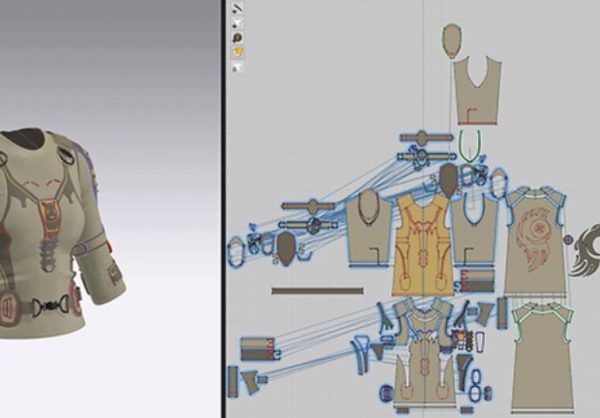This screenshot has width=600, height=418.
Task: Select the top pen-shaped tool in 2D toolbar
Action: pyautogui.click(x=239, y=8)
